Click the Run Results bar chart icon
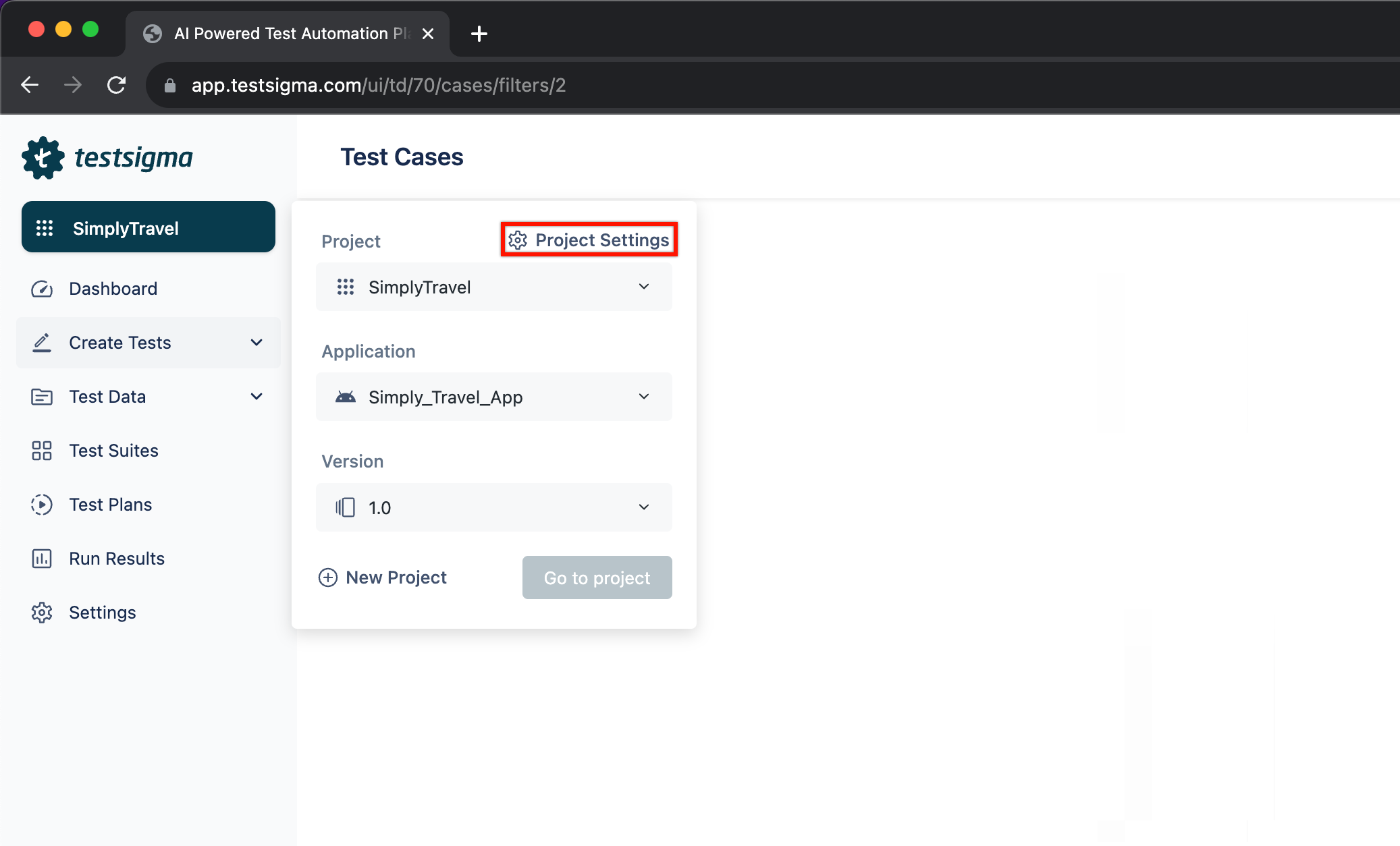Image resolution: width=1400 pixels, height=846 pixels. pyautogui.click(x=40, y=558)
